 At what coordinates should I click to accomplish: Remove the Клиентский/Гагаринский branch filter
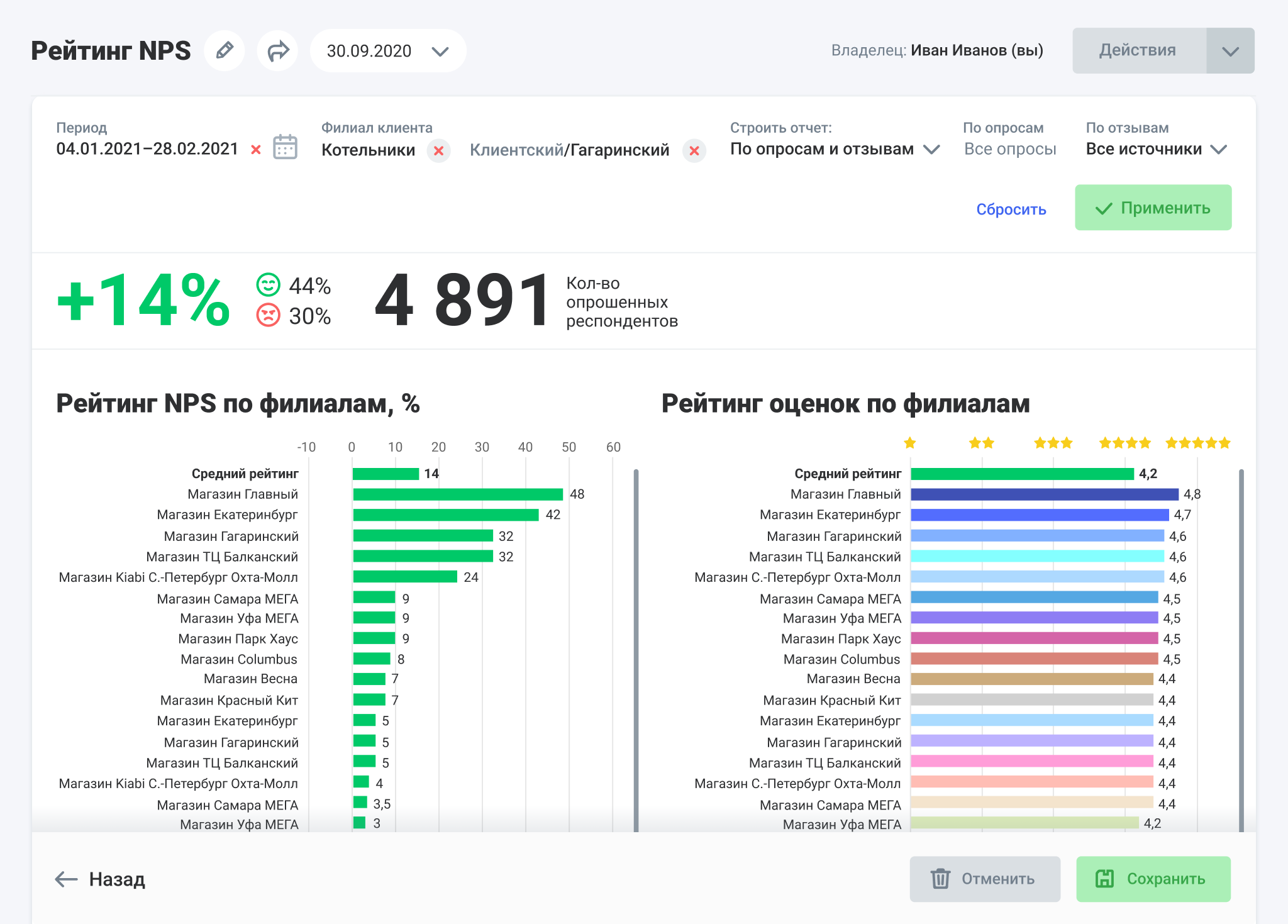(x=694, y=151)
